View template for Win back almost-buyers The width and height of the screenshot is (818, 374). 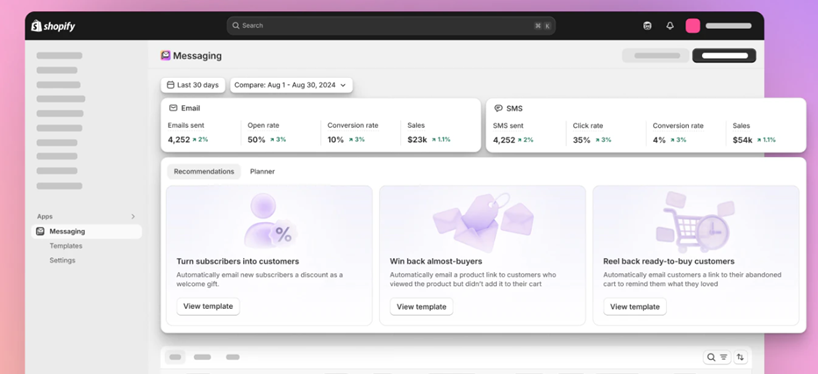(422, 307)
